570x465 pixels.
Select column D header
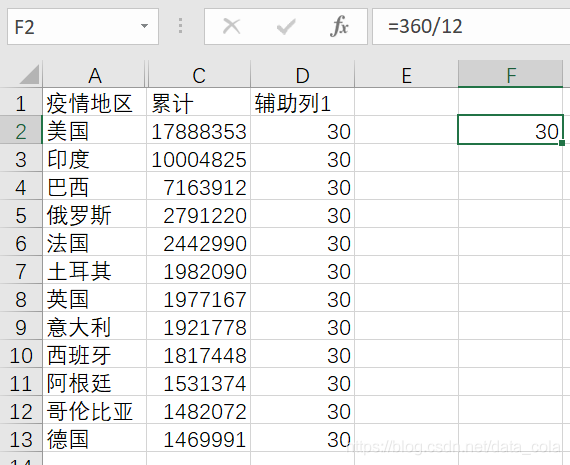click(x=302, y=75)
